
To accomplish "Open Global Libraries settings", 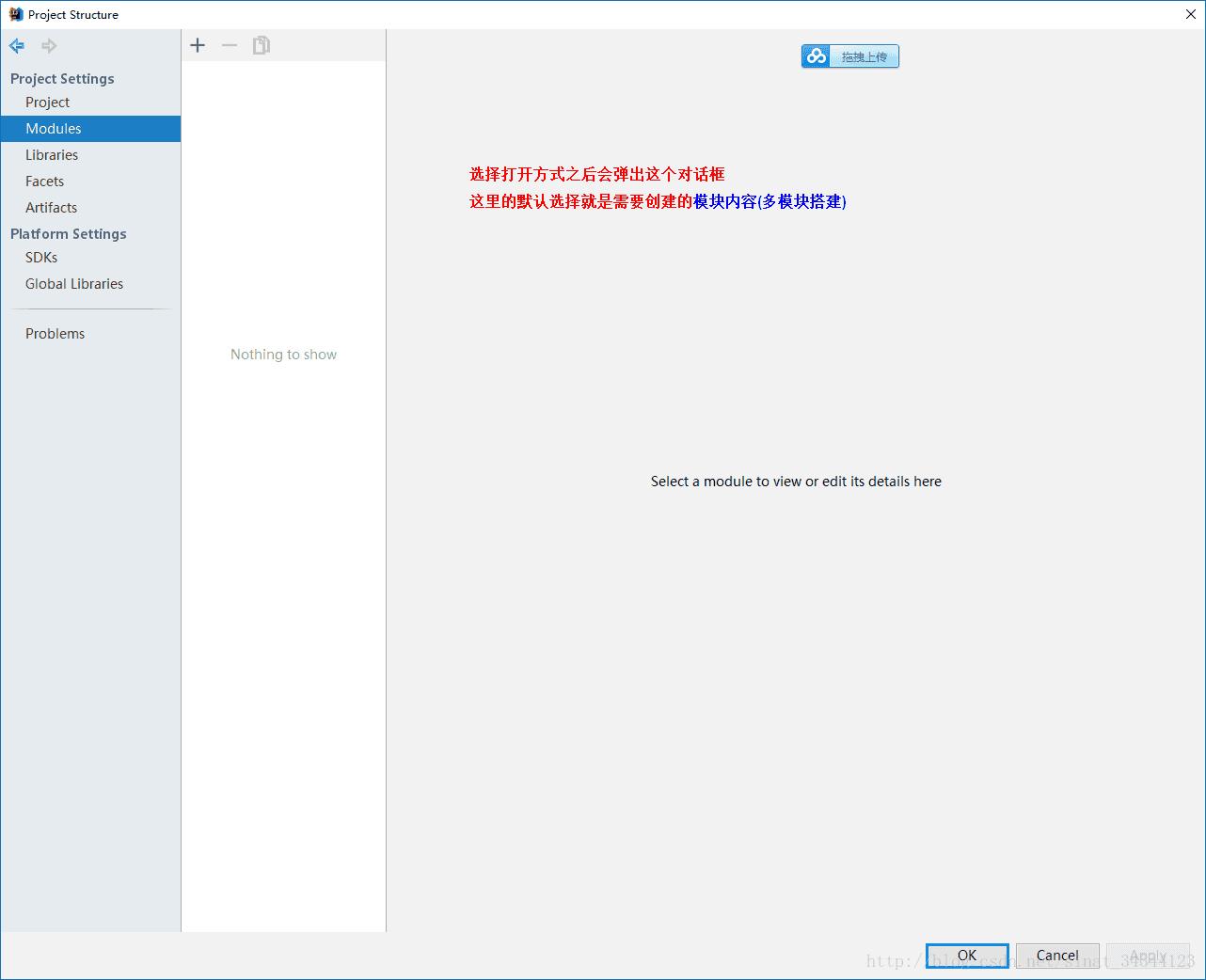I will click(74, 284).
